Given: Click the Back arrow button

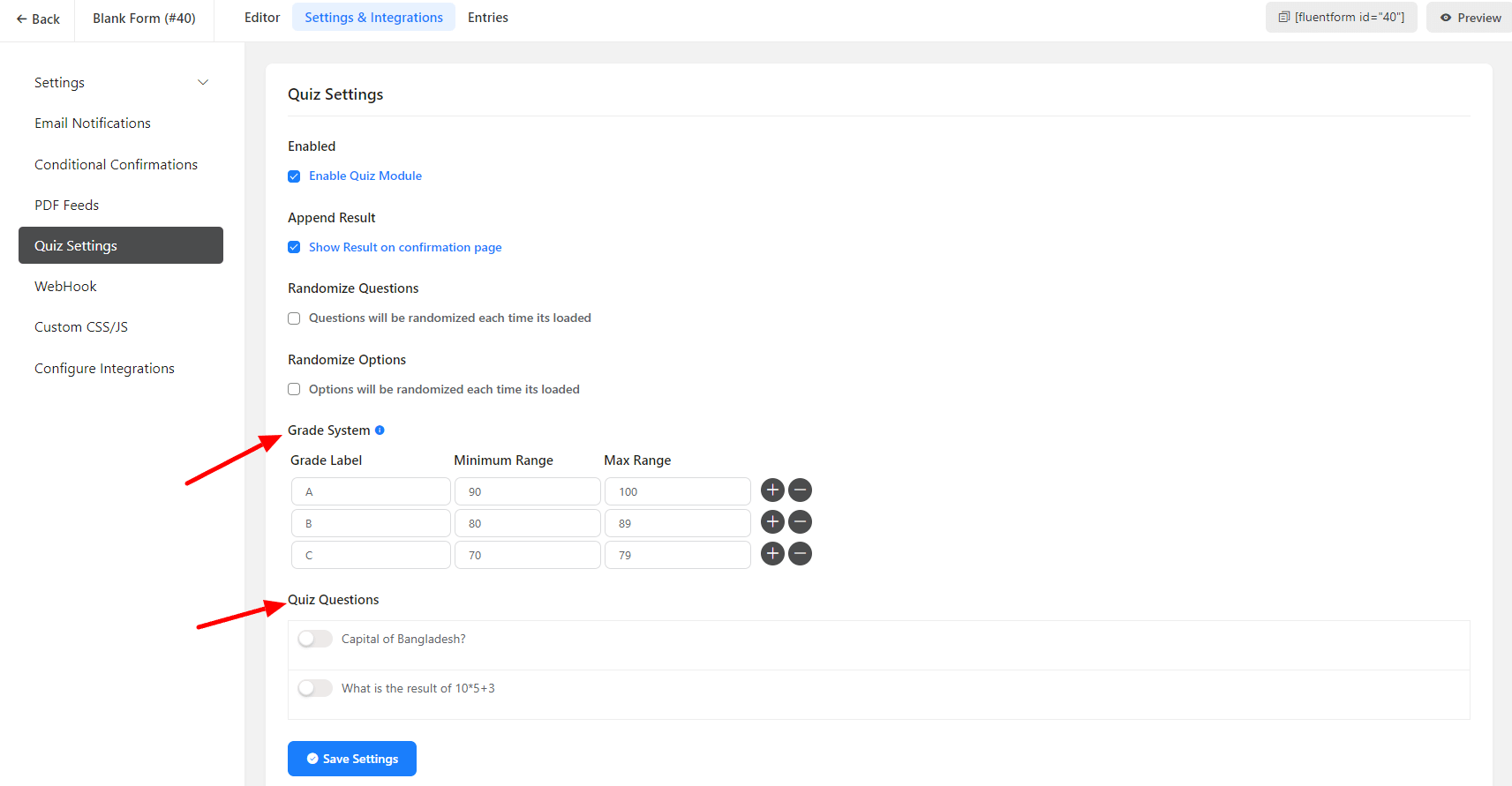Looking at the screenshot, I should click(x=38, y=19).
